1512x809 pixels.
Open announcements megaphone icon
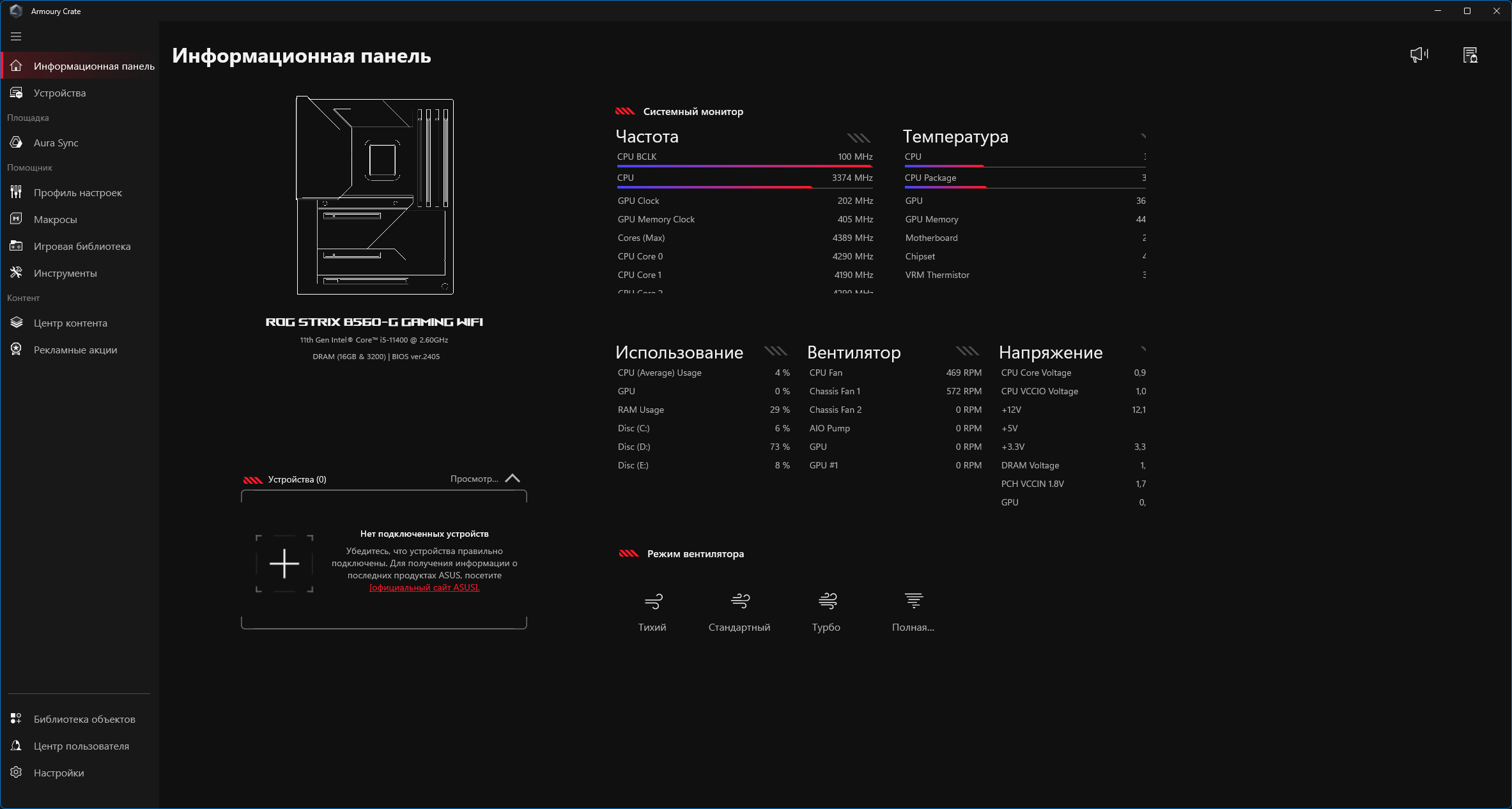click(x=1419, y=55)
